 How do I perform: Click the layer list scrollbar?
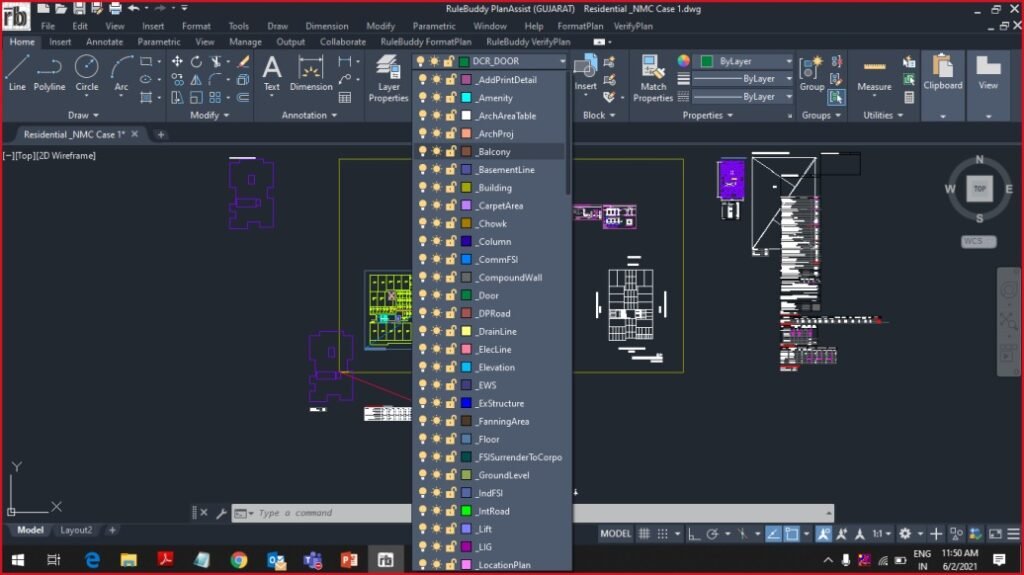point(568,134)
